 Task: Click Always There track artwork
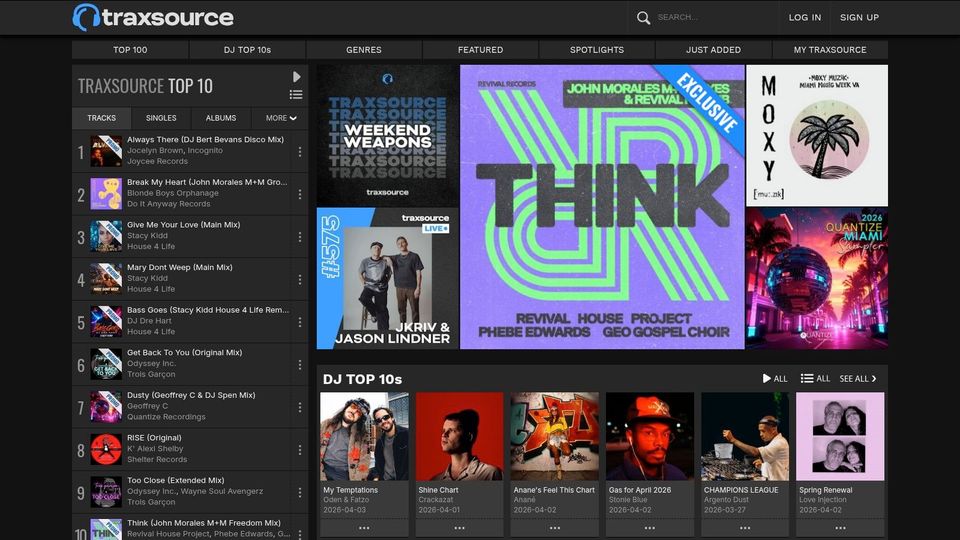(106, 151)
